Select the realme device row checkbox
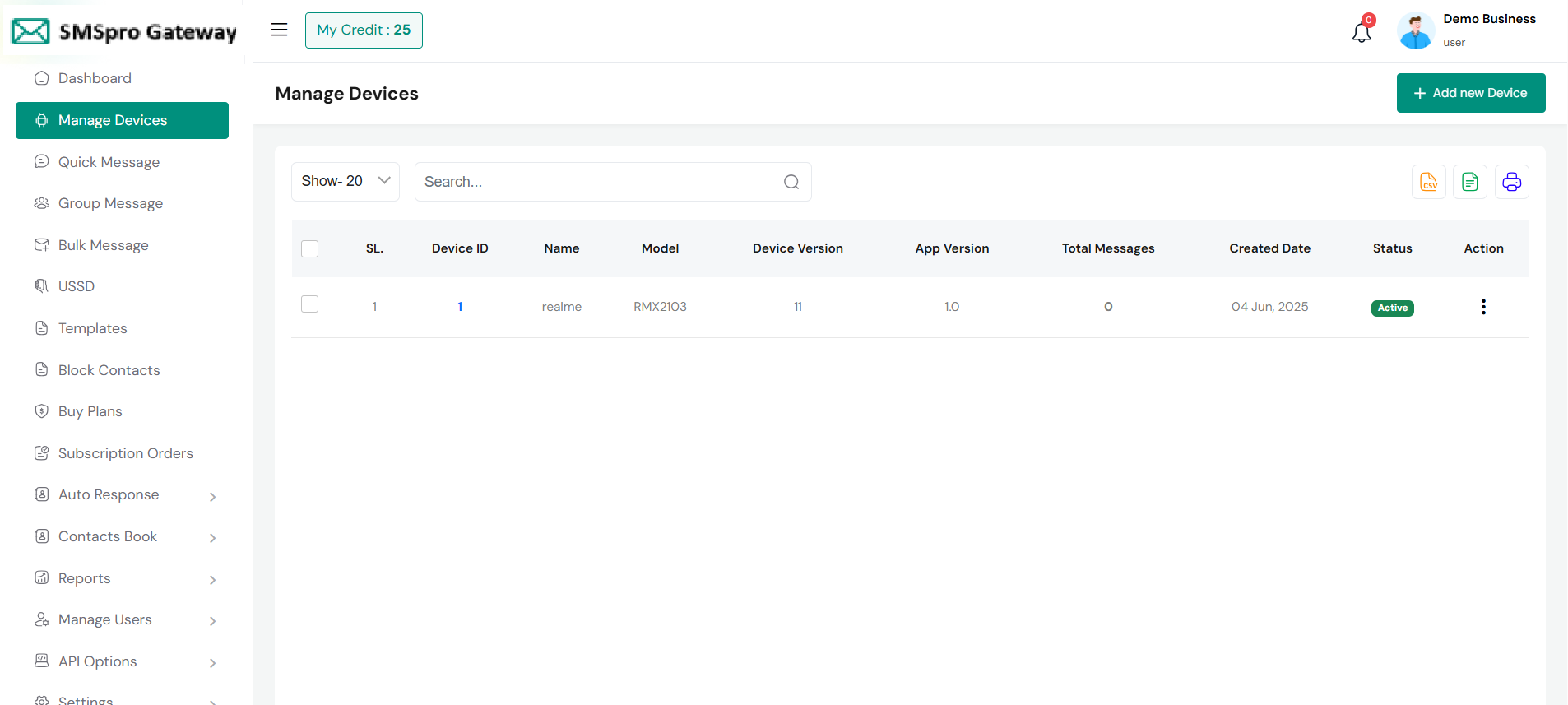The width and height of the screenshot is (1568, 705). pos(310,304)
